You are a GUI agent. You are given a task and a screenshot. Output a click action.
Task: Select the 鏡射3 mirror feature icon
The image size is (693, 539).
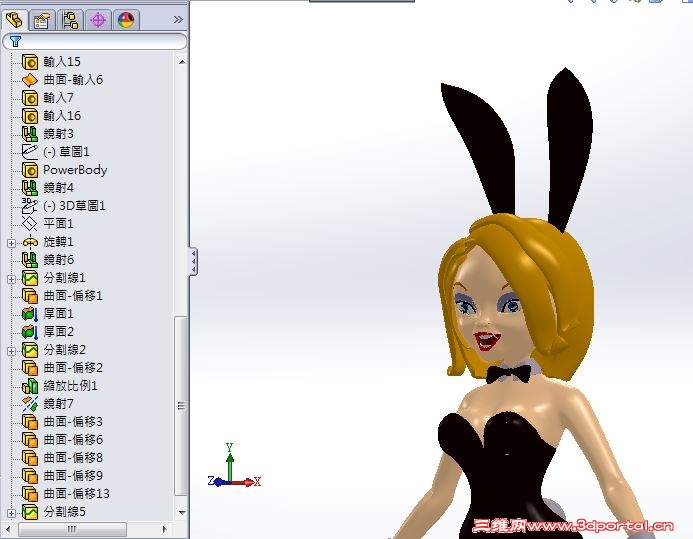(x=30, y=134)
